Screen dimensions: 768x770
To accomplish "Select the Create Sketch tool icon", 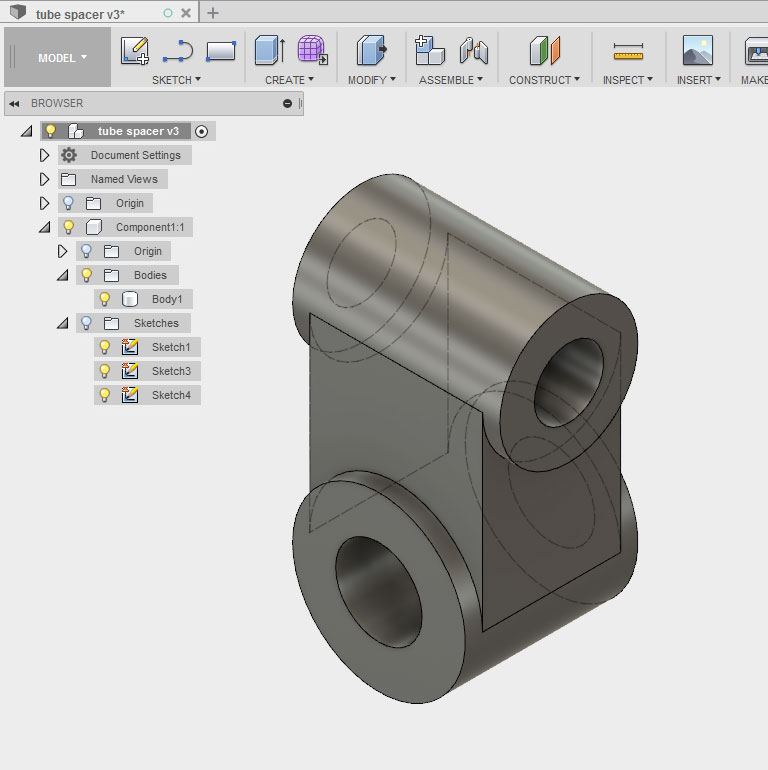I will (x=135, y=50).
